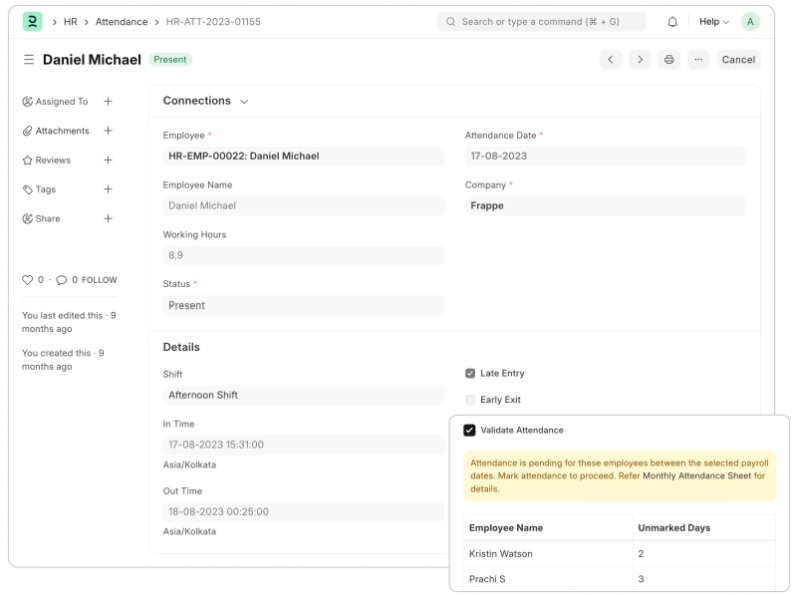
Task: Like this document with heart icon
Action: click(x=28, y=280)
